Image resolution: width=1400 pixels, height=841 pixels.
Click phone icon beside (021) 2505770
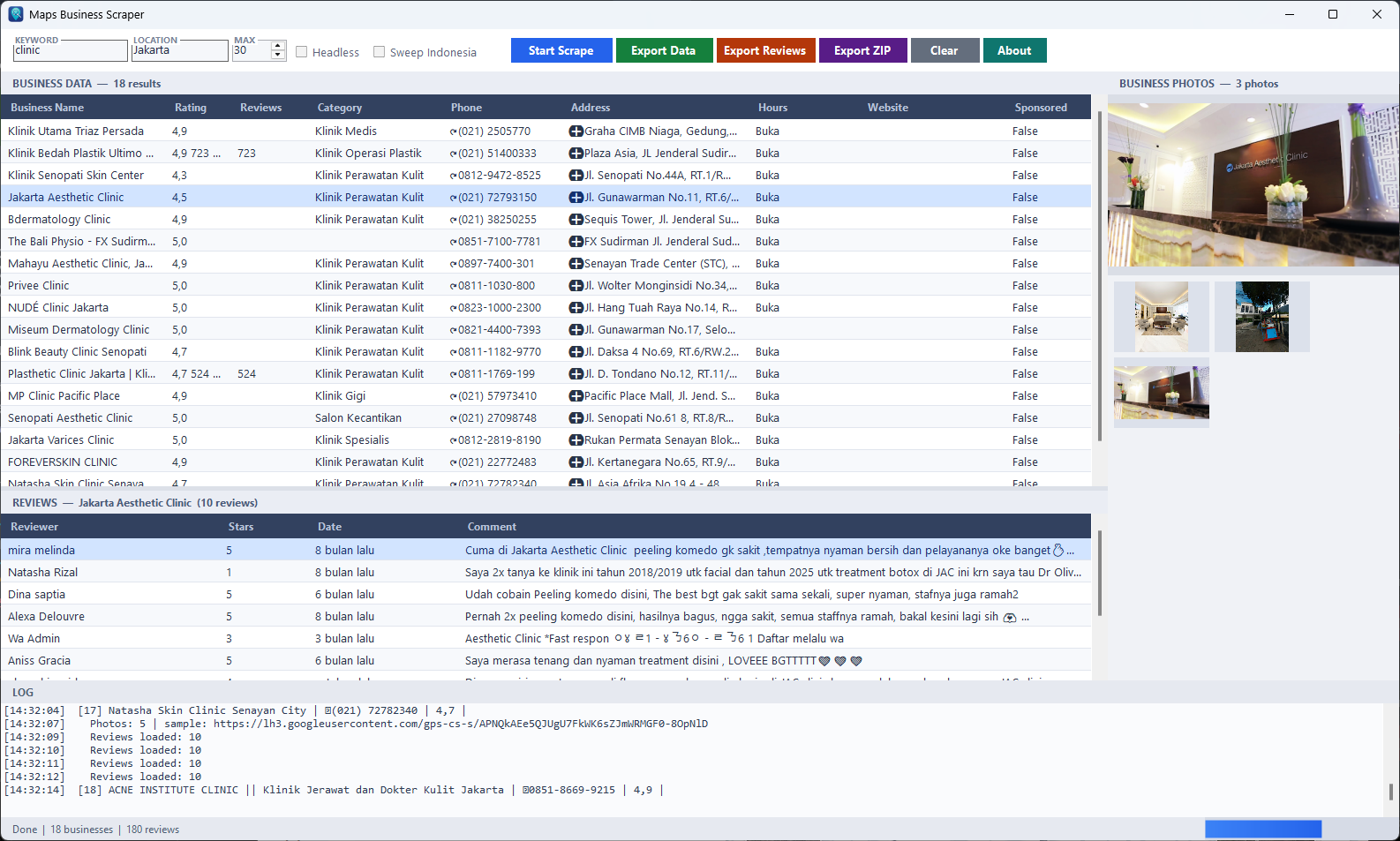(453, 131)
